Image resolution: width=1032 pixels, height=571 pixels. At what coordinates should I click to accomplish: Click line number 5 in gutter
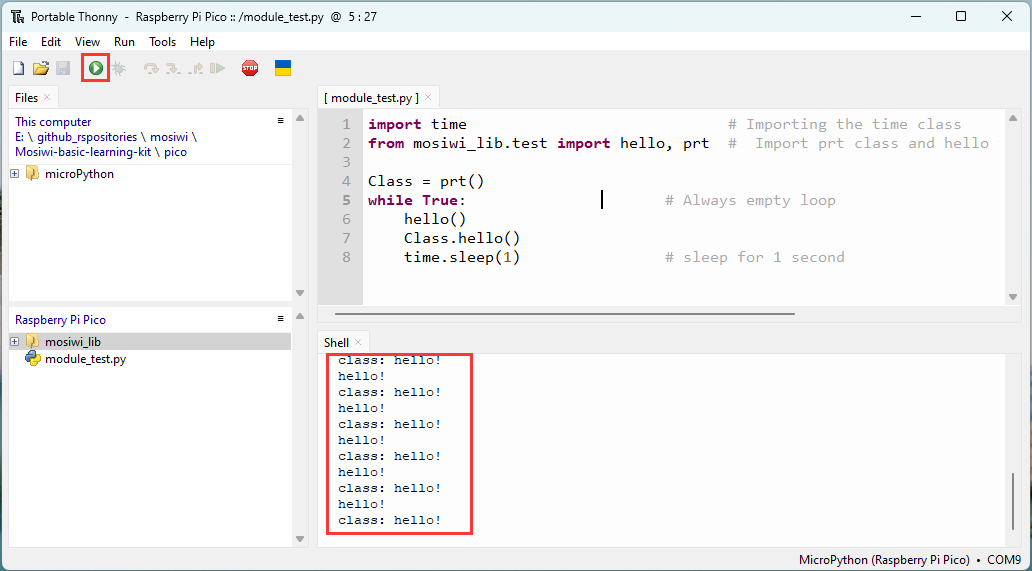point(346,201)
